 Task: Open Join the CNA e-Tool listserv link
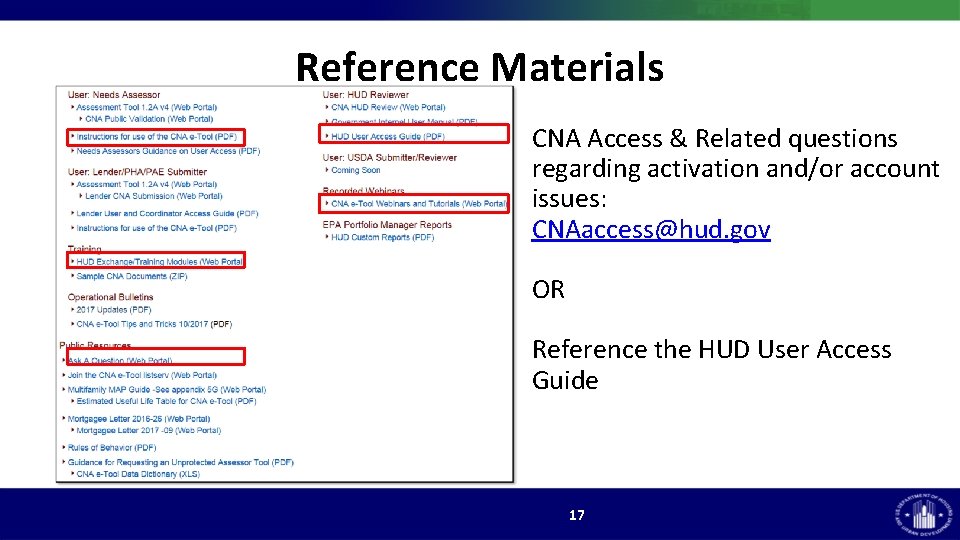pyautogui.click(x=142, y=375)
